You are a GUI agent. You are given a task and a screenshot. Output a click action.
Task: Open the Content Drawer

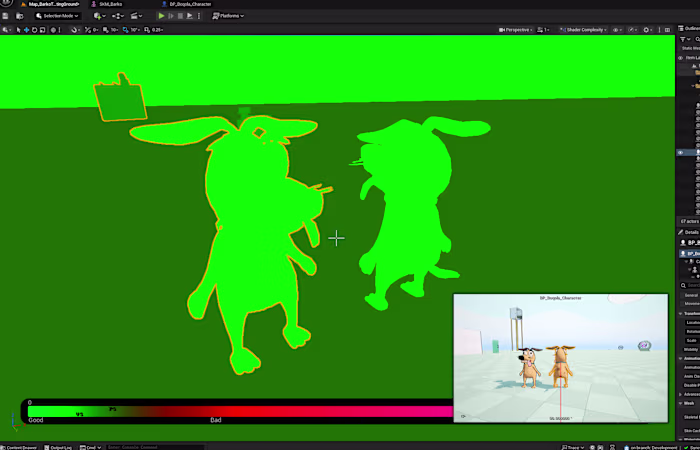pyautogui.click(x=21, y=446)
